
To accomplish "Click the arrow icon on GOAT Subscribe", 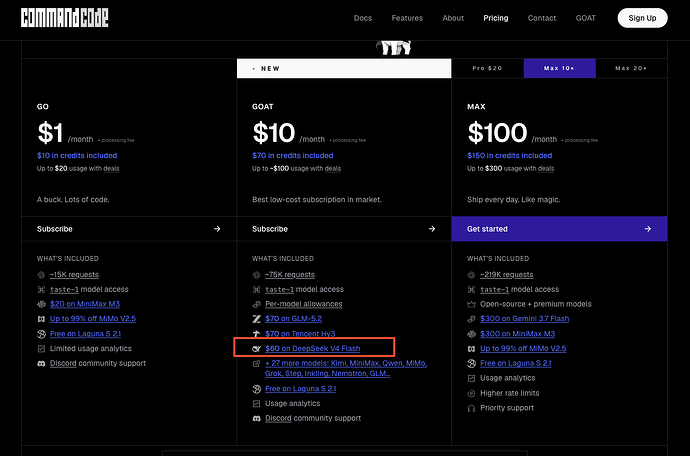I will pos(432,229).
